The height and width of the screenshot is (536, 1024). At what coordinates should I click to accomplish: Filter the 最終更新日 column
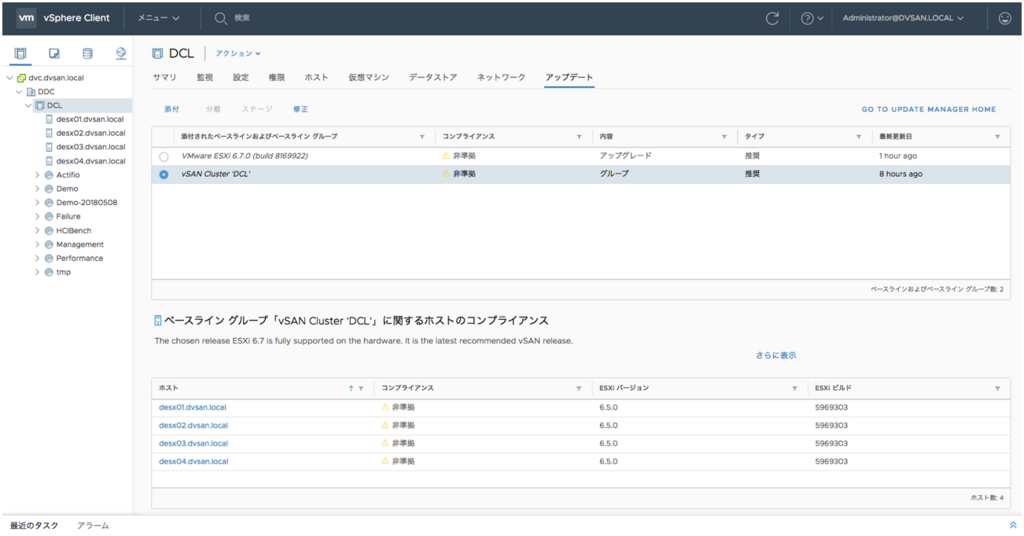point(997,137)
